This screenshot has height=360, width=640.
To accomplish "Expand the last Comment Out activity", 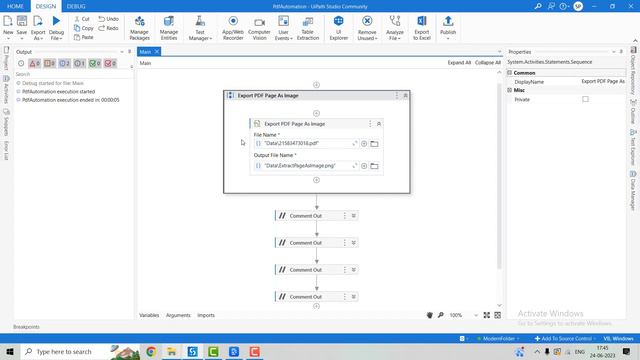I will click(x=353, y=297).
